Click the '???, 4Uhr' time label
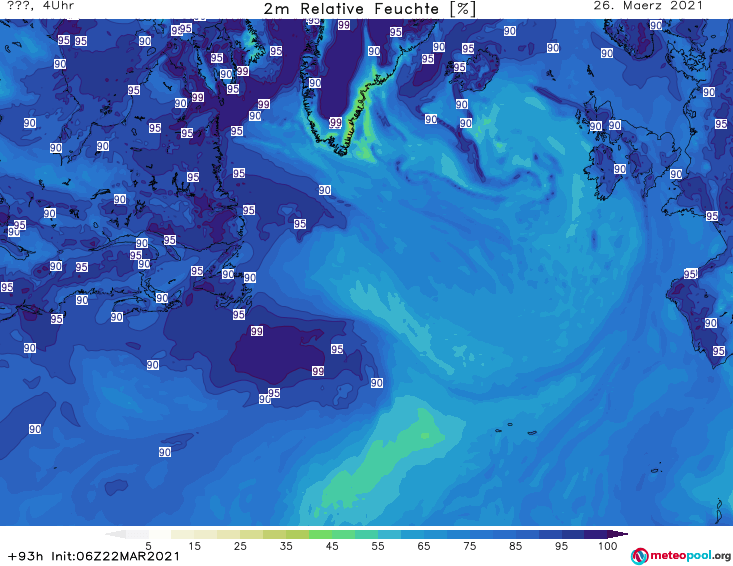 coord(41,6)
